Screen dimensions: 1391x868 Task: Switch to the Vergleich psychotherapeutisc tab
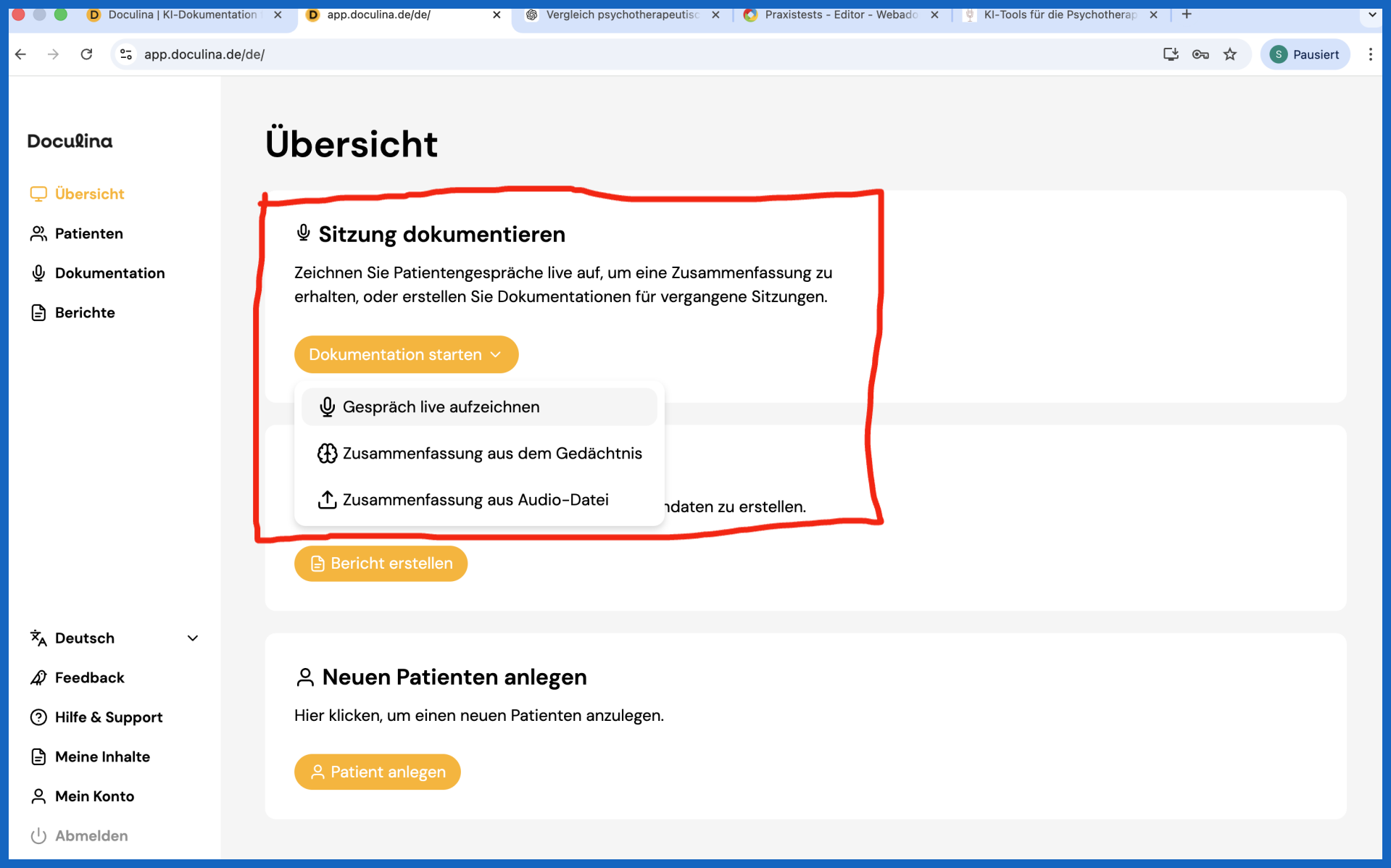613,14
